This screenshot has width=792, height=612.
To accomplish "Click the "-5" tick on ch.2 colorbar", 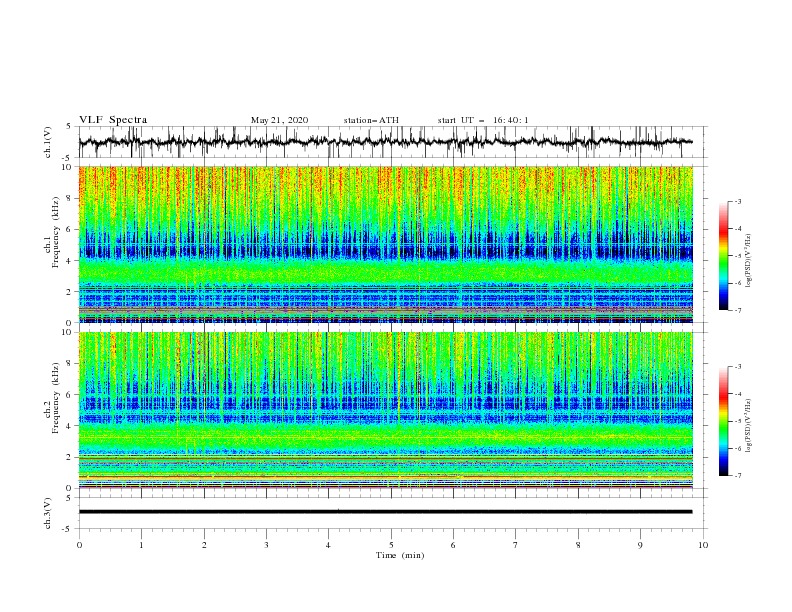I will 737,421.
